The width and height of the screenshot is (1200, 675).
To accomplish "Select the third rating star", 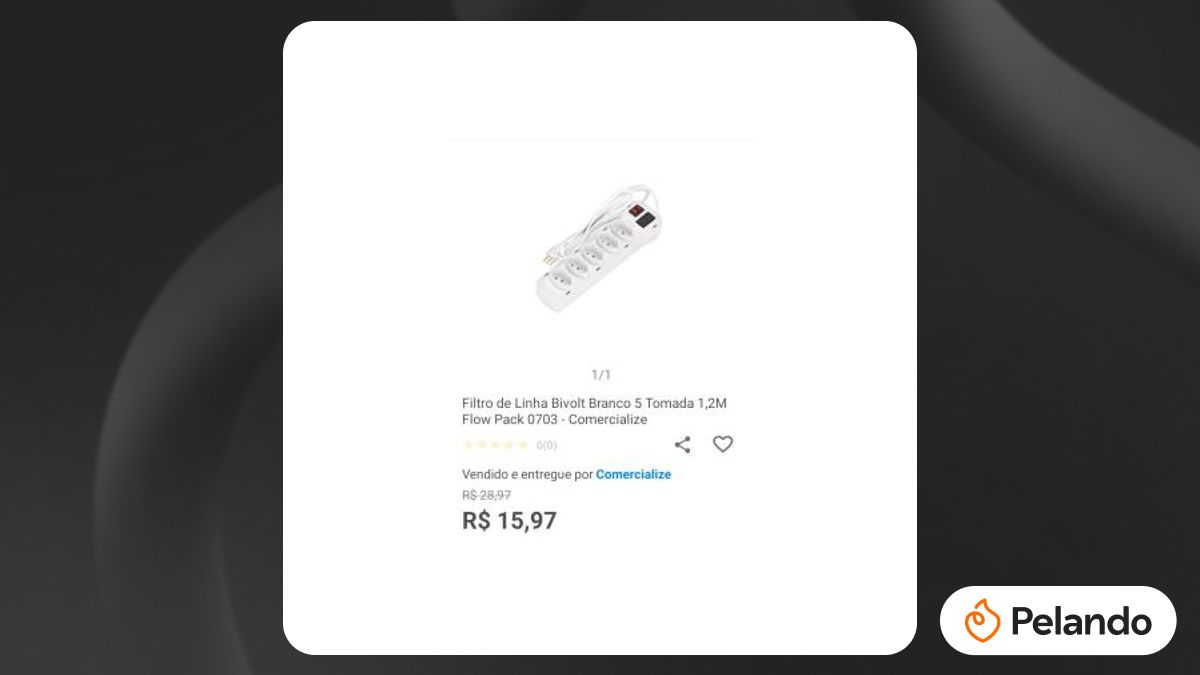I will tap(495, 445).
